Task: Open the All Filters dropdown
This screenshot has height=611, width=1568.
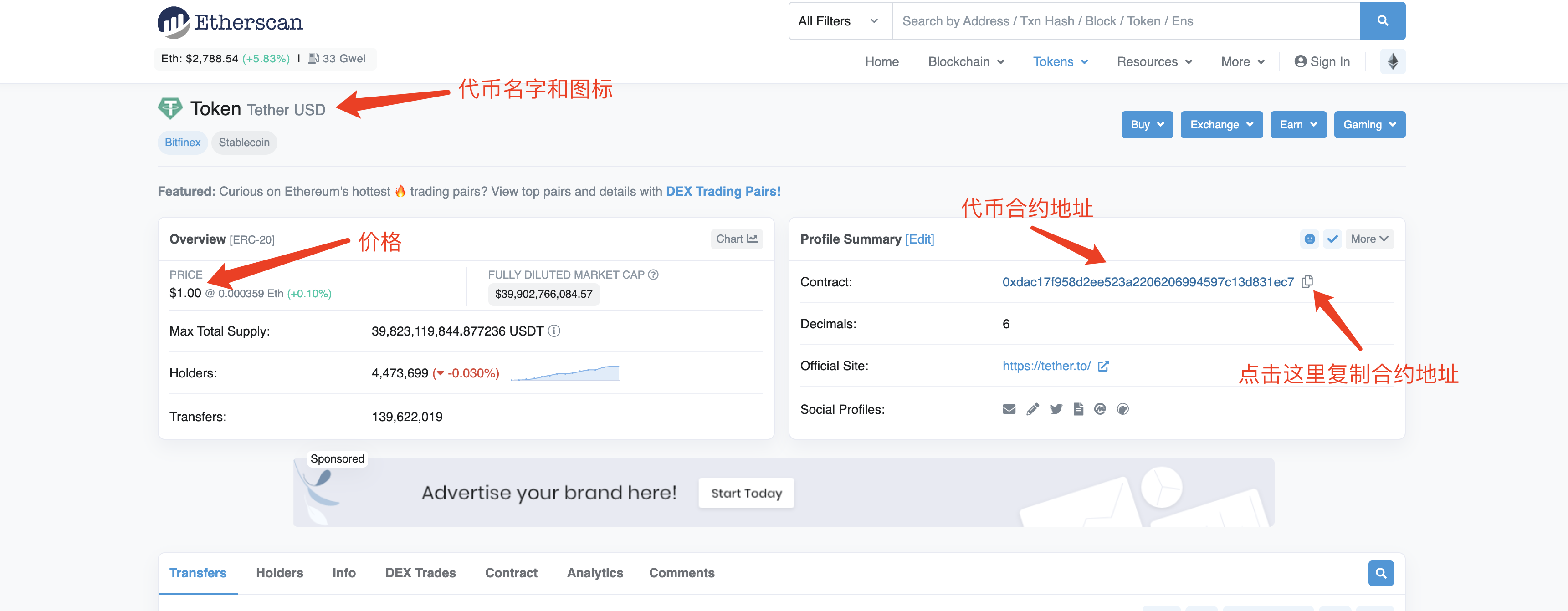Action: (839, 21)
